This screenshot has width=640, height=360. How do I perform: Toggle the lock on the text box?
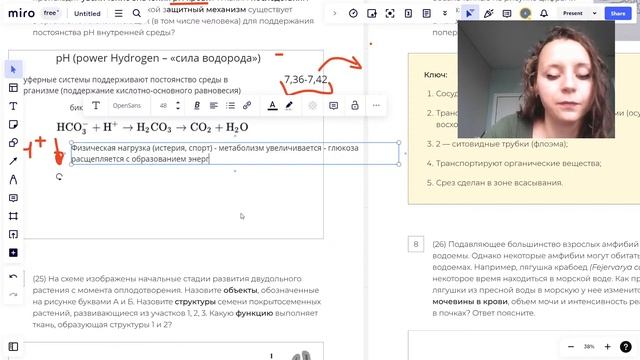pyautogui.click(x=355, y=106)
